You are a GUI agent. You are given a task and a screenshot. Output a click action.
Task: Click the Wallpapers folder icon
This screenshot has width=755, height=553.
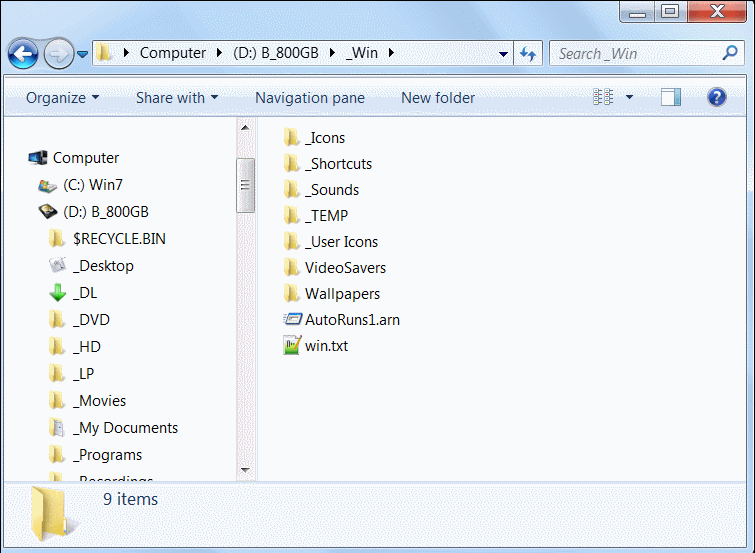[292, 294]
